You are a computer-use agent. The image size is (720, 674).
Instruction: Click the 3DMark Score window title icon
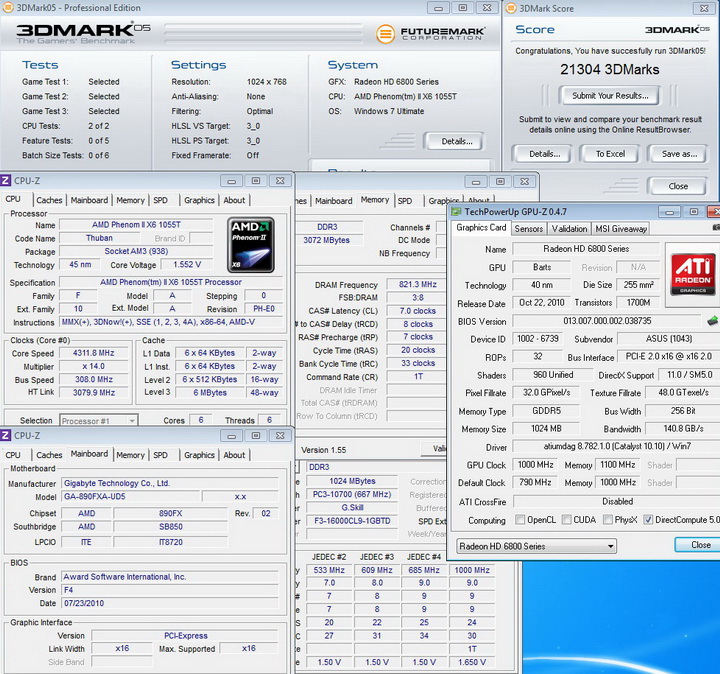tap(511, 8)
